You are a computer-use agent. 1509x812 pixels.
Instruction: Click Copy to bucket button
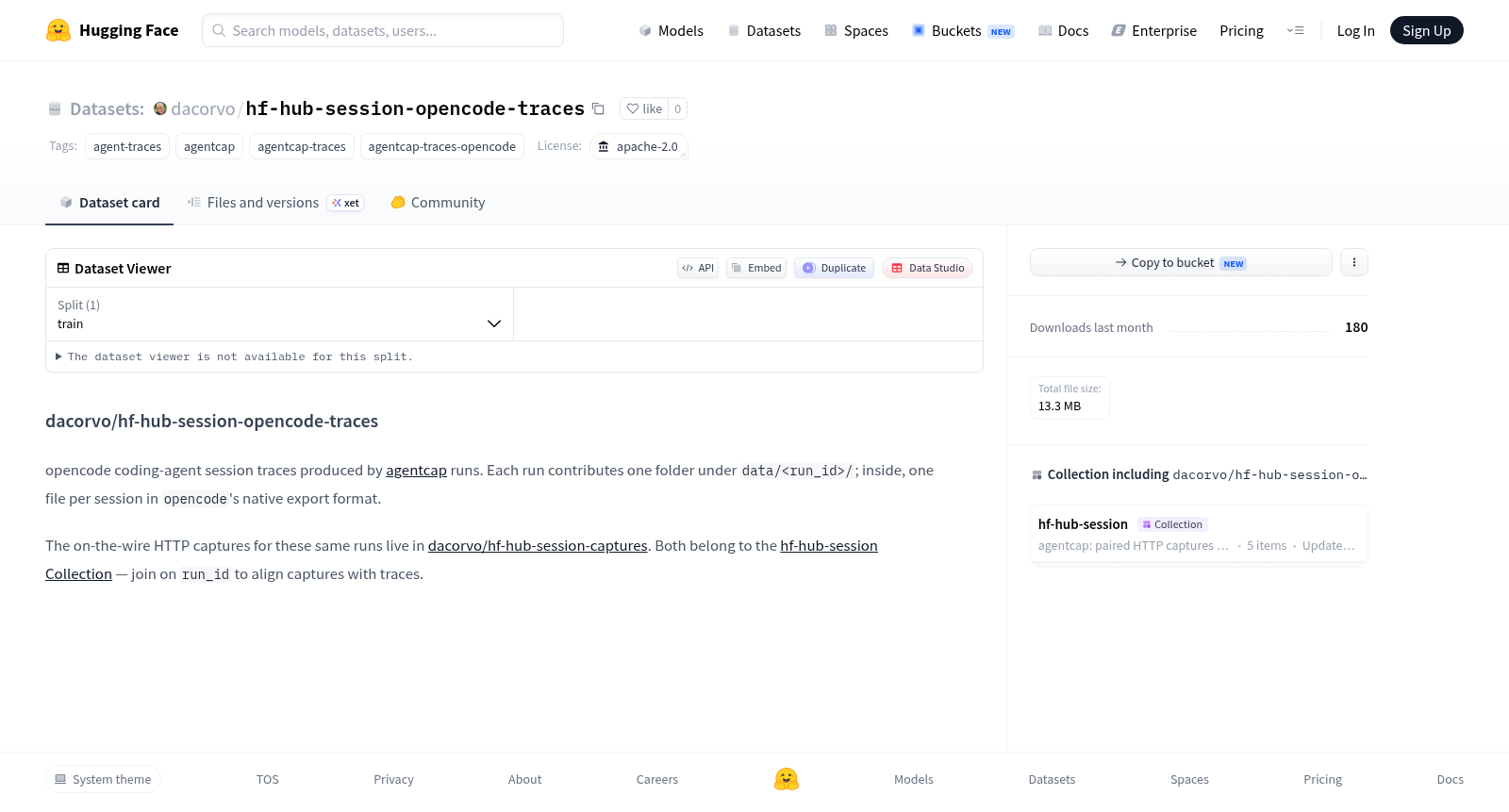click(x=1181, y=262)
